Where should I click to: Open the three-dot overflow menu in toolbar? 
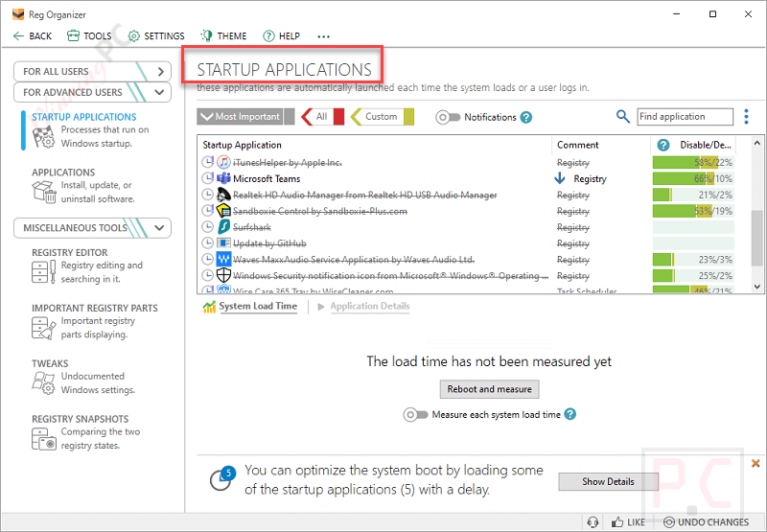coord(323,36)
